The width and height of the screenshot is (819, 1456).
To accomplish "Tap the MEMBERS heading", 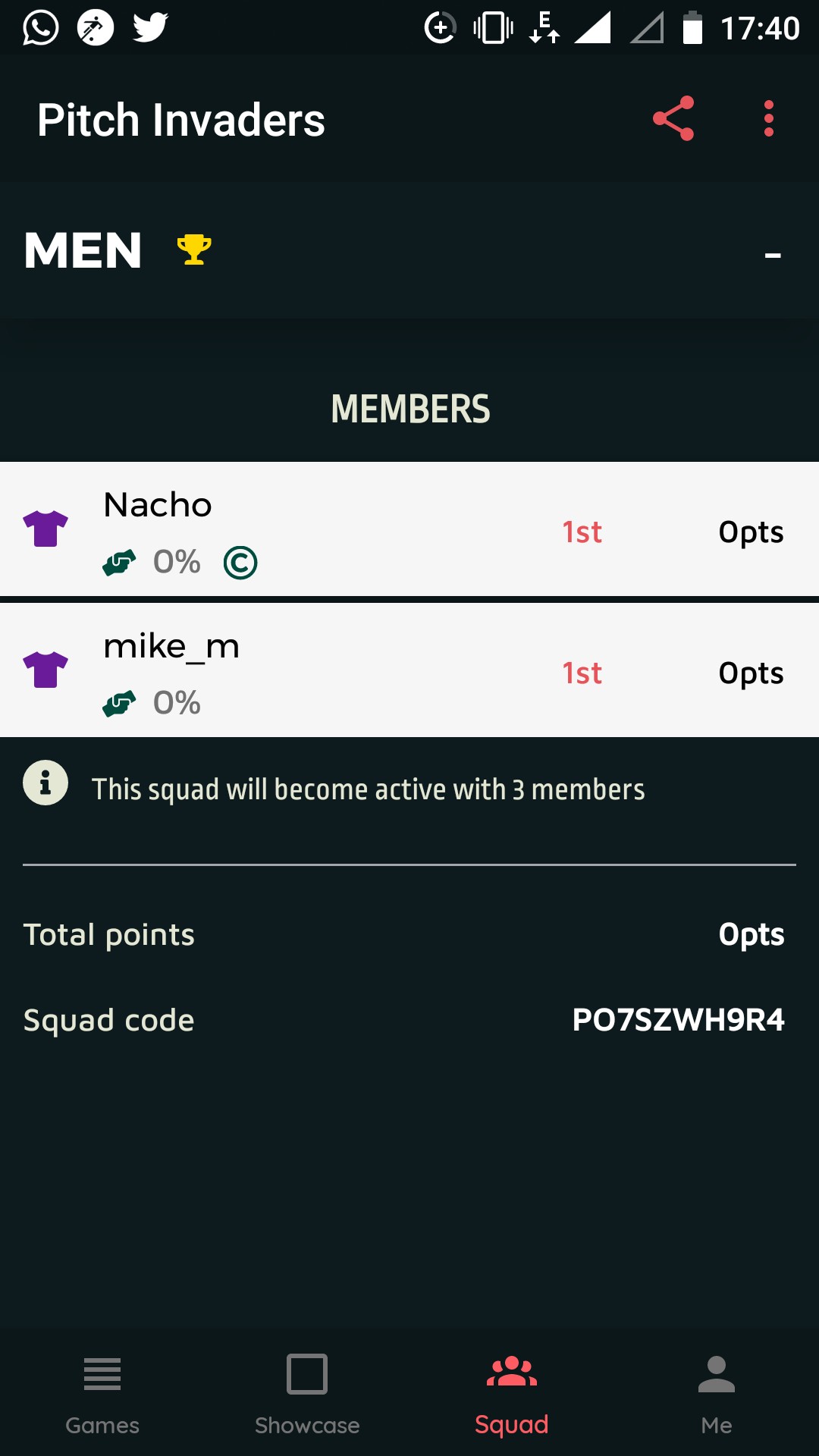I will (x=410, y=409).
